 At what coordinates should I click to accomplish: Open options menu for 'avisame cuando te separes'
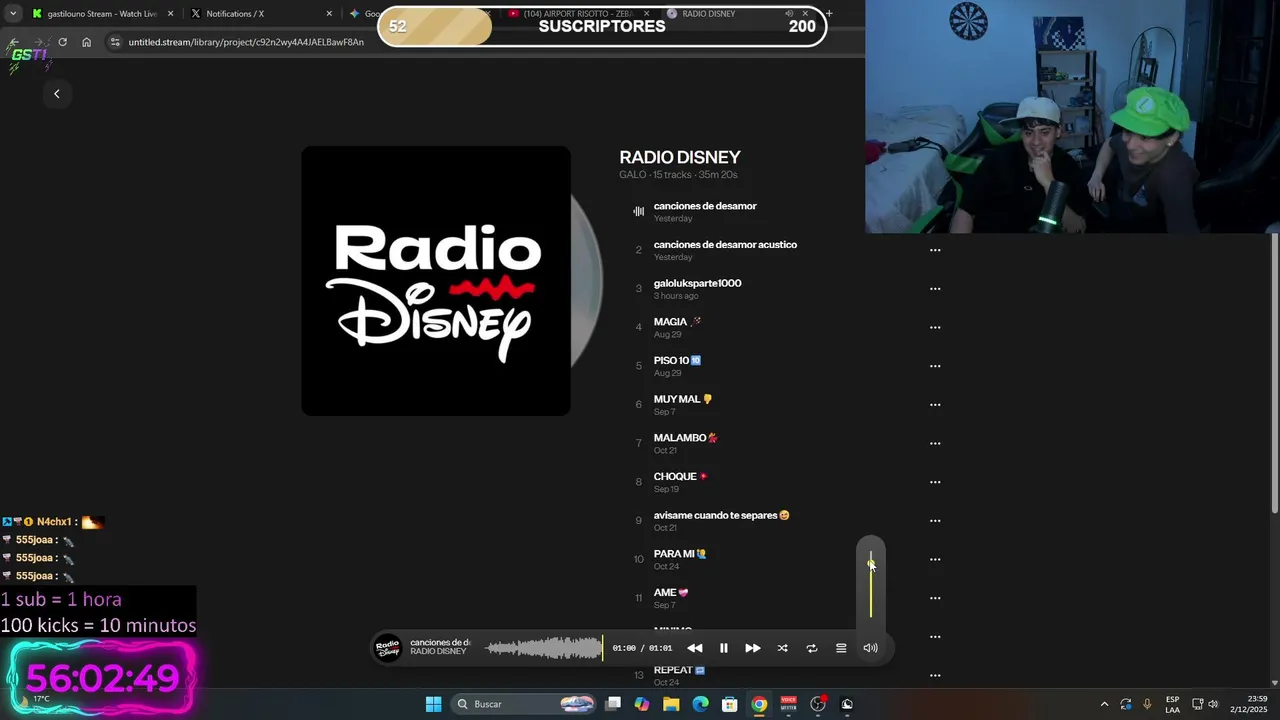pos(935,521)
